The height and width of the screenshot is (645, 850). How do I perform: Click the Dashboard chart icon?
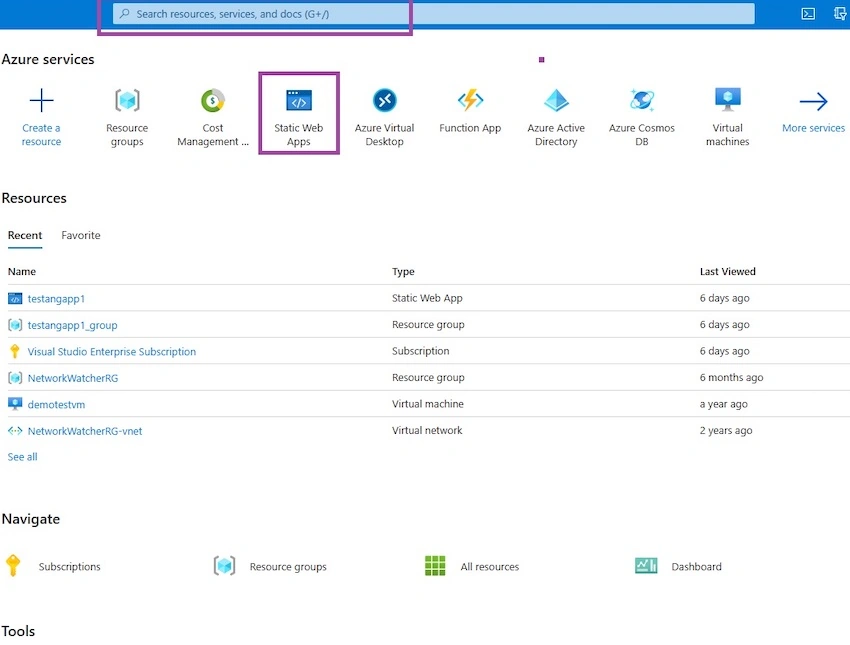click(646, 566)
